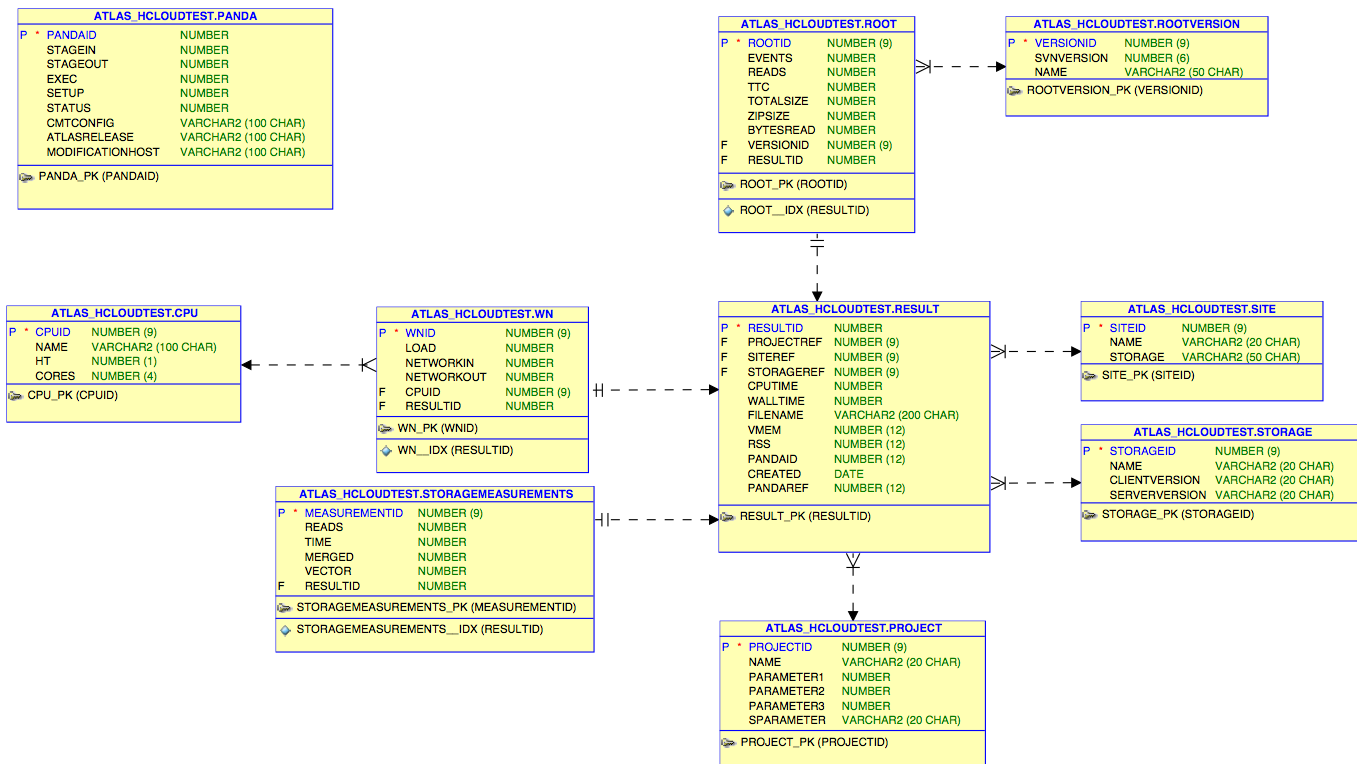Click the key icon beside RESULT_PK (RESULTID)

point(728,517)
